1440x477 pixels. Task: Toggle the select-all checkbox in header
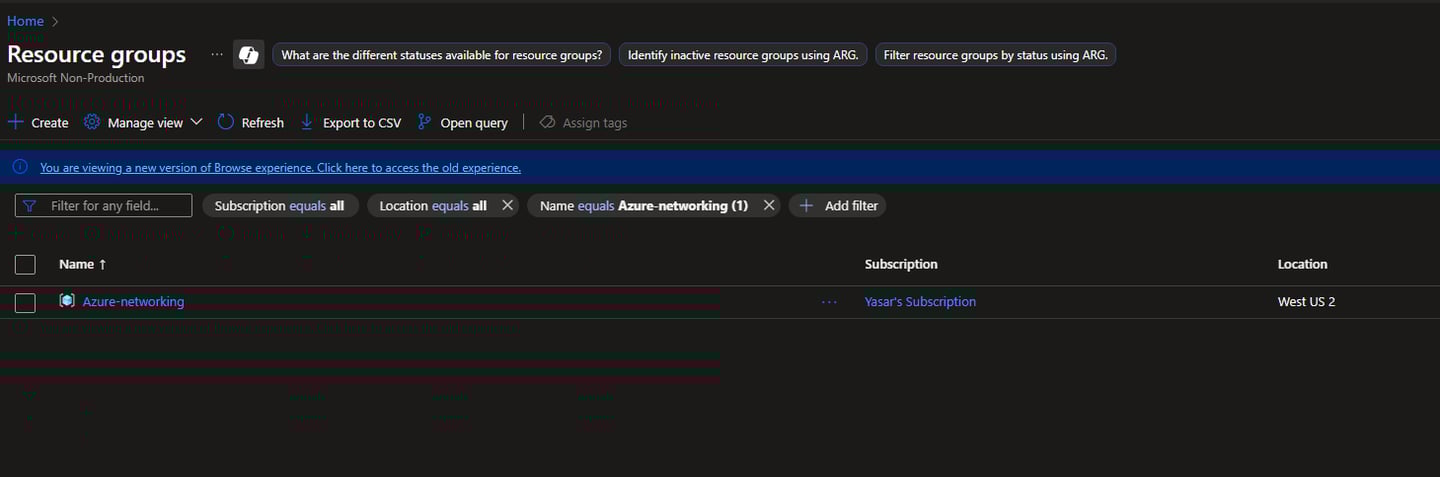pos(25,265)
